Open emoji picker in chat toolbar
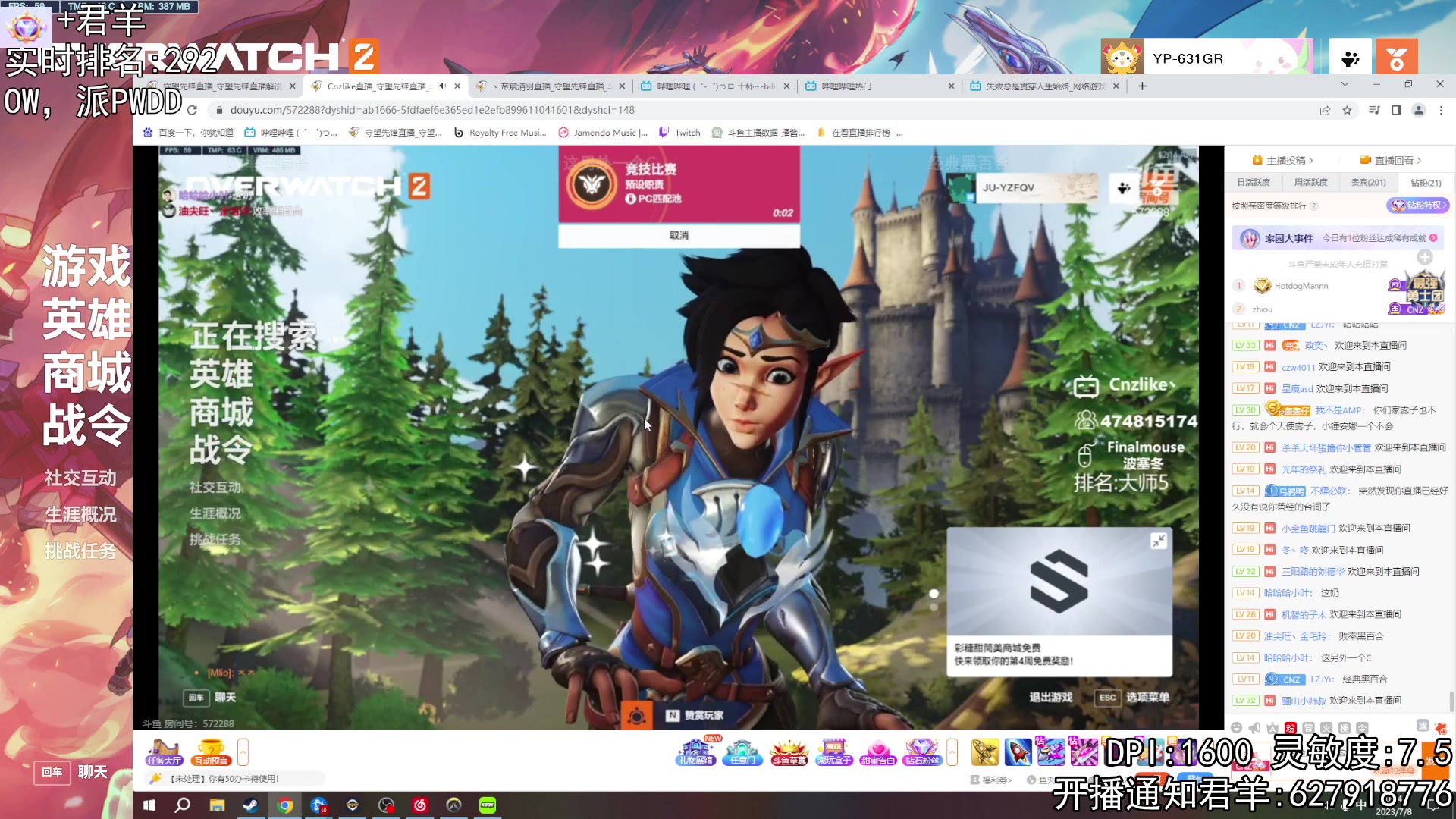Viewport: 1456px width, 819px height. click(1236, 727)
